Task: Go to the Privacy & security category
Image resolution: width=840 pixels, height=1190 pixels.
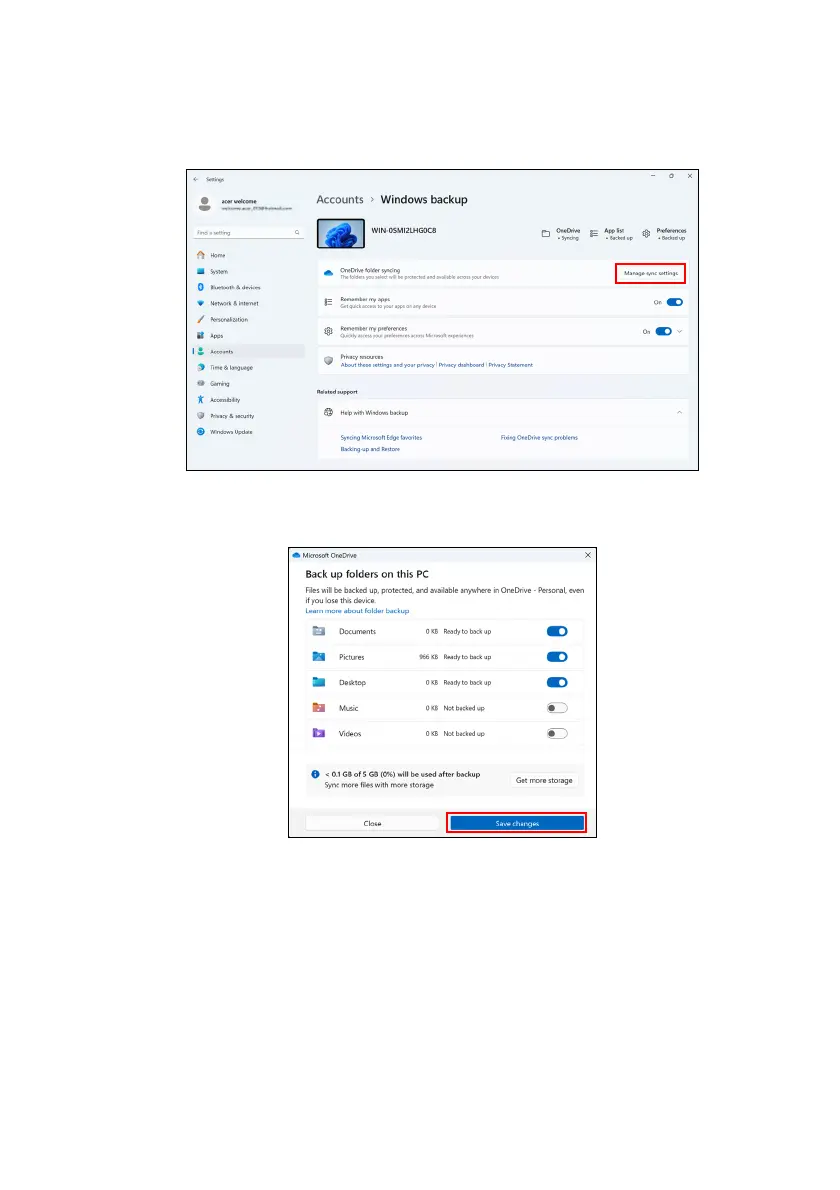Action: pyautogui.click(x=231, y=416)
